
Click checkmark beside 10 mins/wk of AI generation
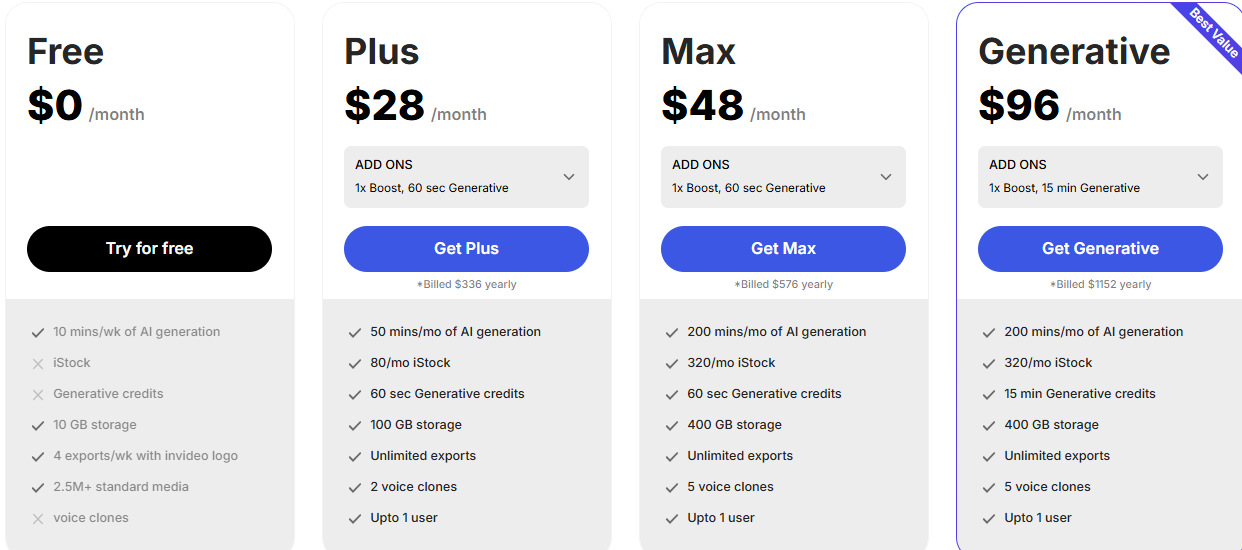point(38,332)
